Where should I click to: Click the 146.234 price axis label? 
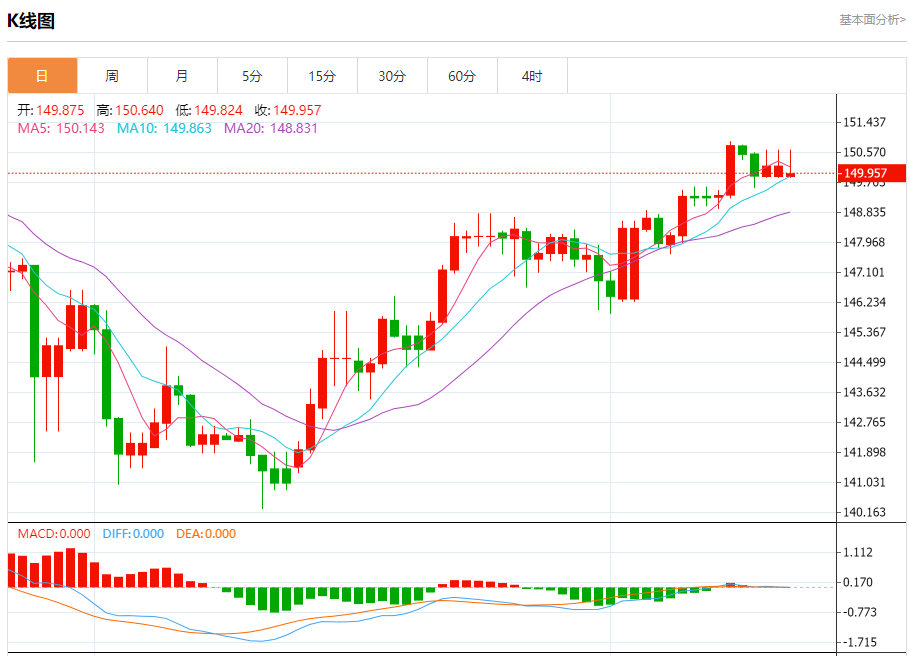(x=864, y=302)
